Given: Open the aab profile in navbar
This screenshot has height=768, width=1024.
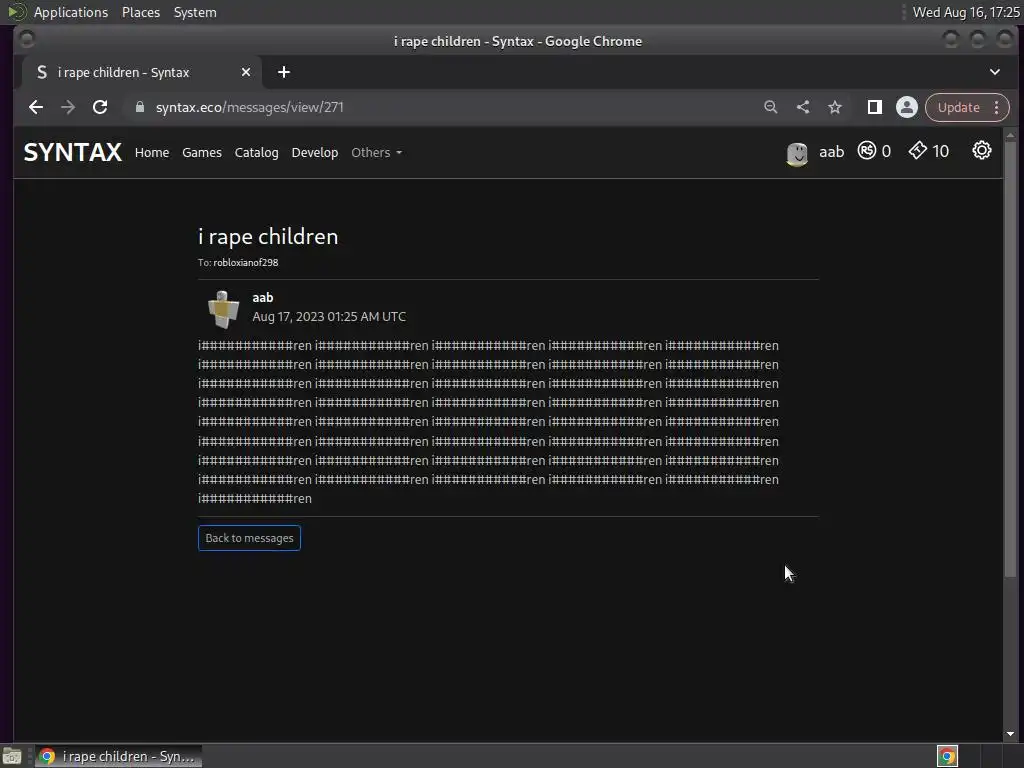Looking at the screenshot, I should point(831,152).
